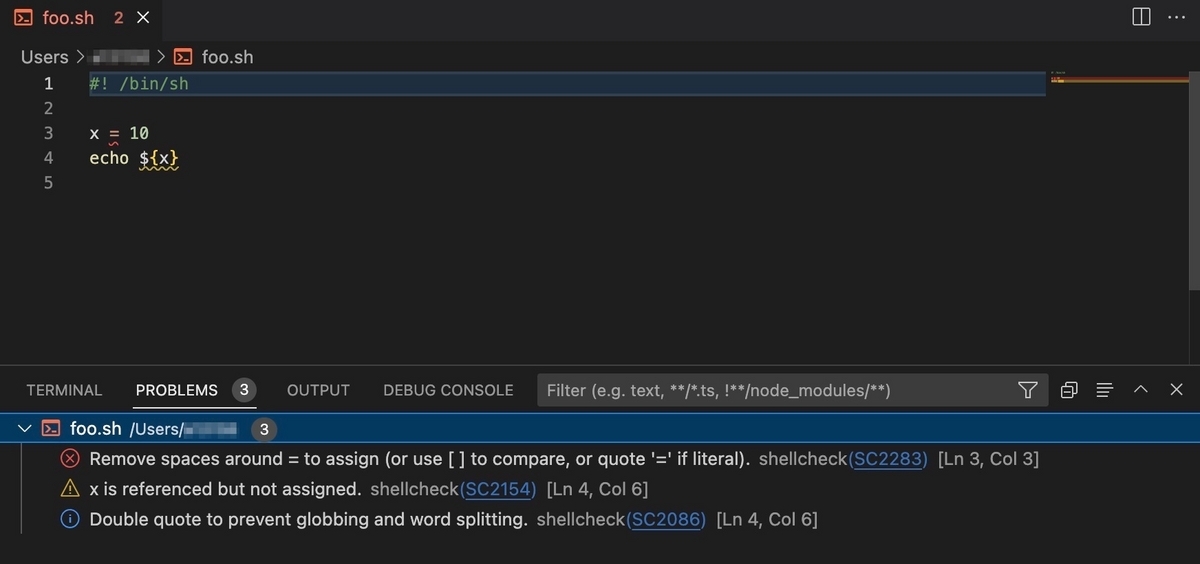This screenshot has height=564, width=1200.
Task: Collapse the foo.sh problems group
Action: (x=25, y=429)
